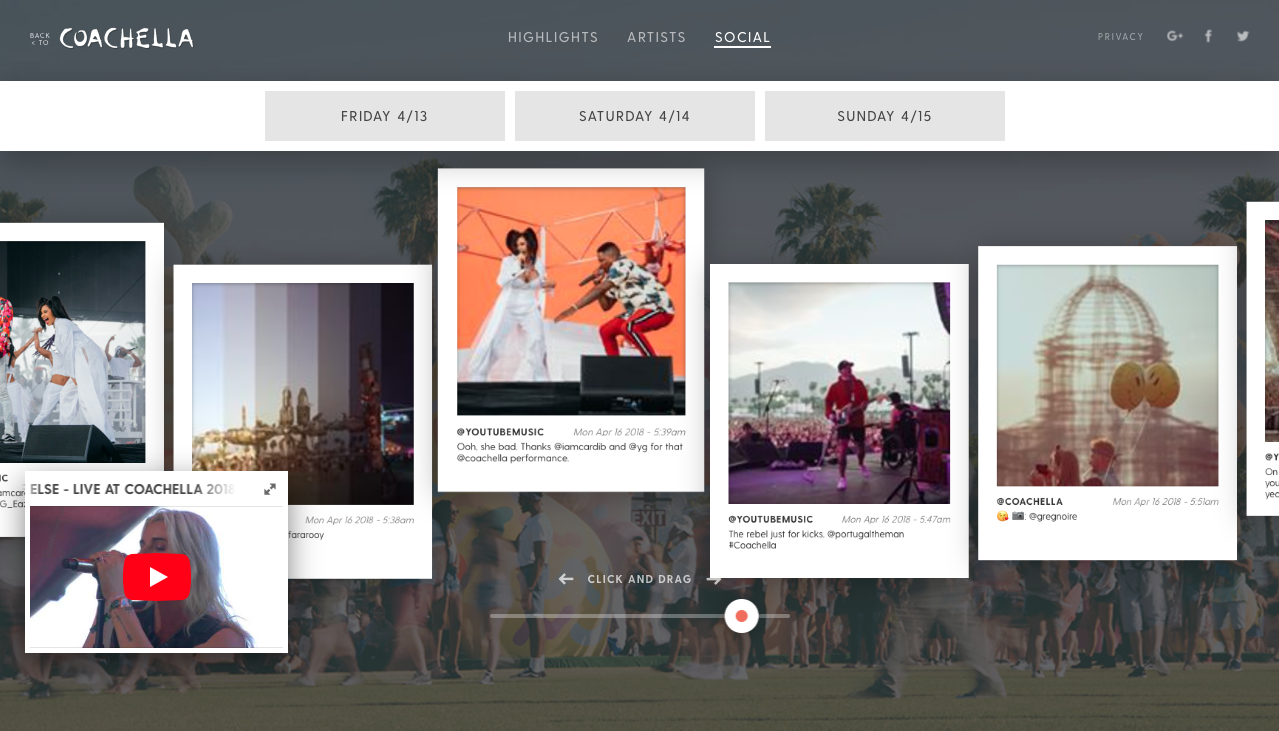The image size is (1279, 731).
Task: Filter posts by Saturday 4/14
Action: [635, 116]
